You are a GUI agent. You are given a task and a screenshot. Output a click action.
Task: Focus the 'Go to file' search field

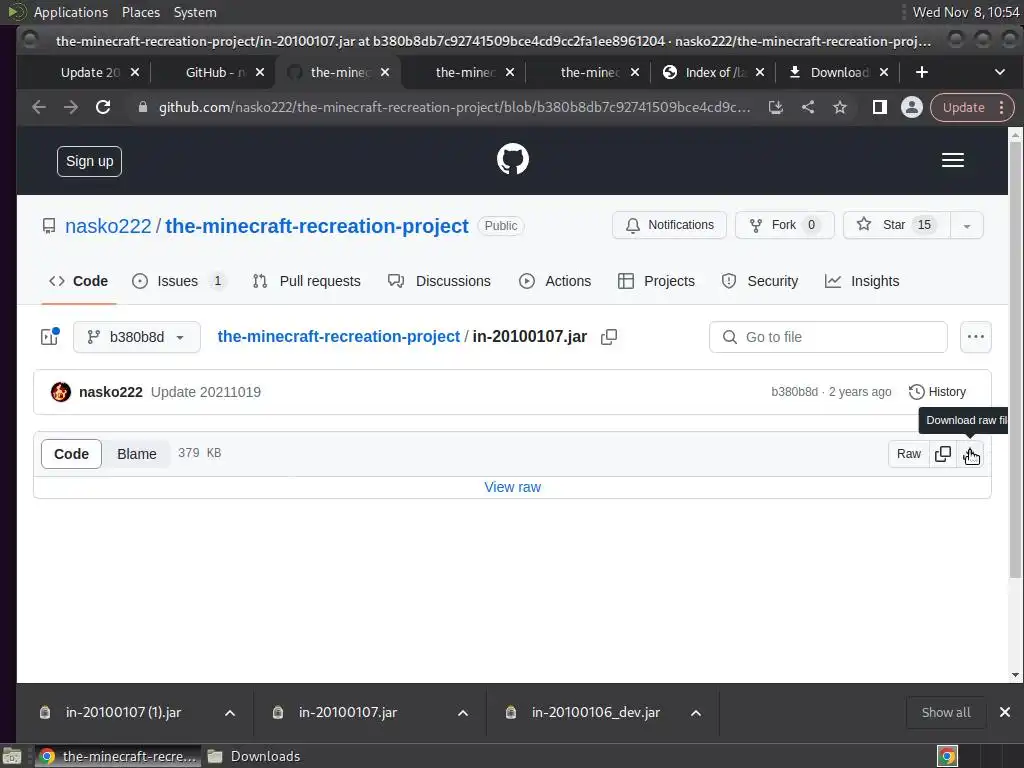click(828, 337)
